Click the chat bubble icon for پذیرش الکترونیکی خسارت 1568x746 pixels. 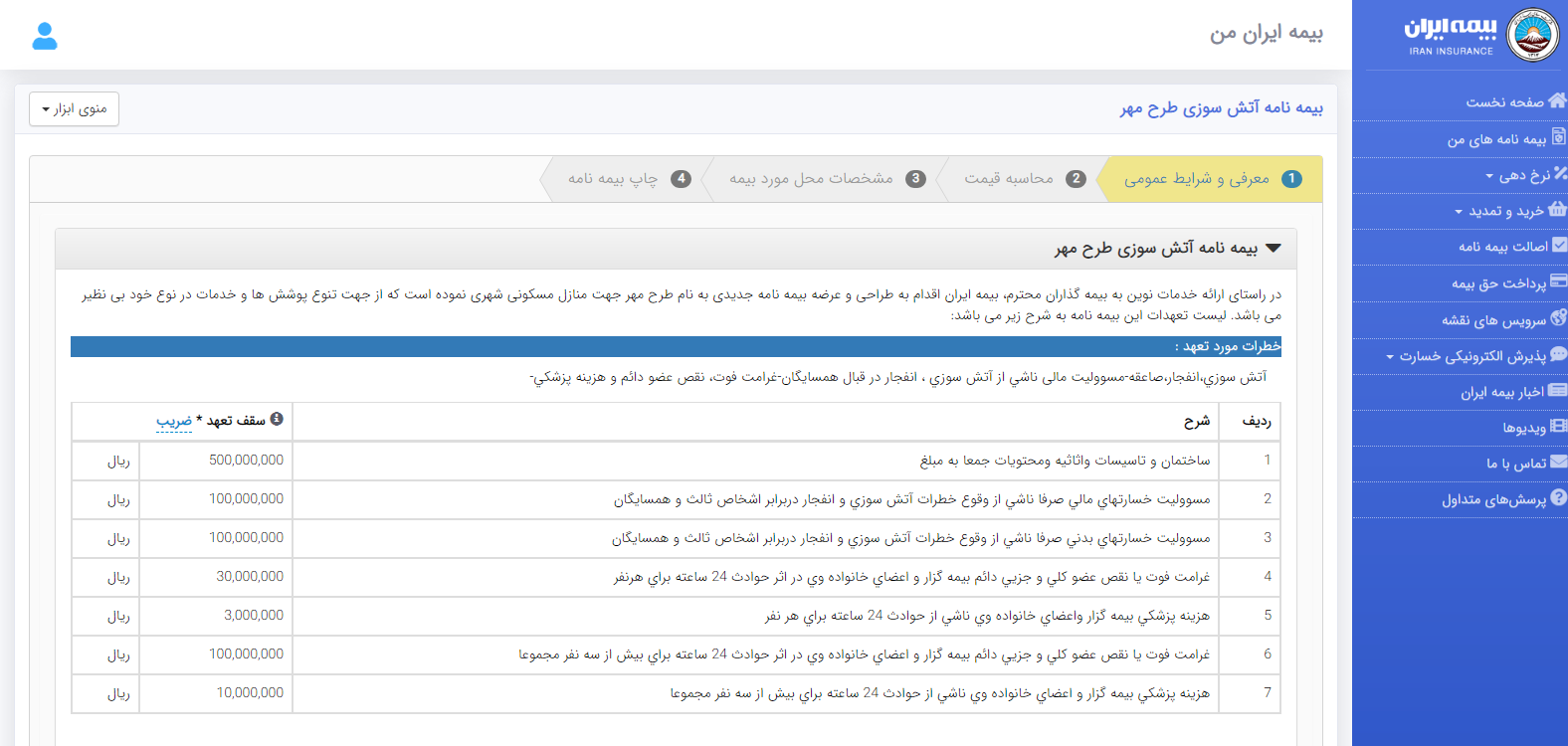click(1558, 354)
